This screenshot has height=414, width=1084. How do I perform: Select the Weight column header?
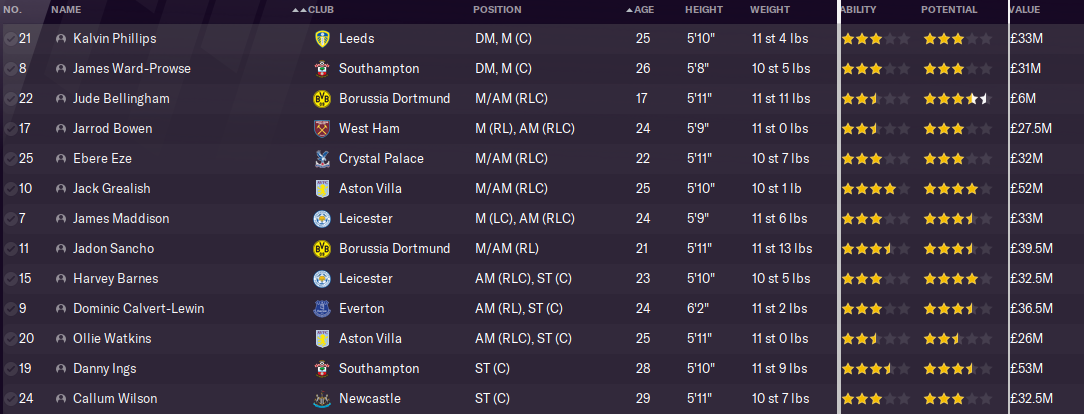pyautogui.click(x=769, y=10)
